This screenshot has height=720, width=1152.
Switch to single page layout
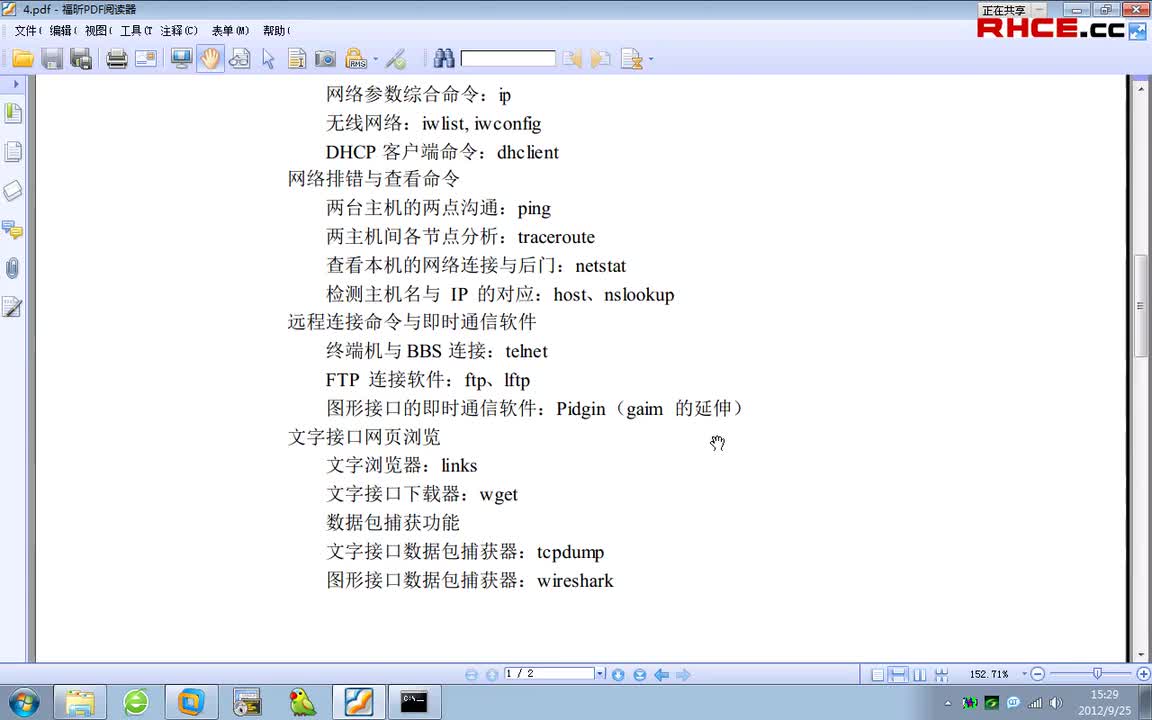click(877, 674)
